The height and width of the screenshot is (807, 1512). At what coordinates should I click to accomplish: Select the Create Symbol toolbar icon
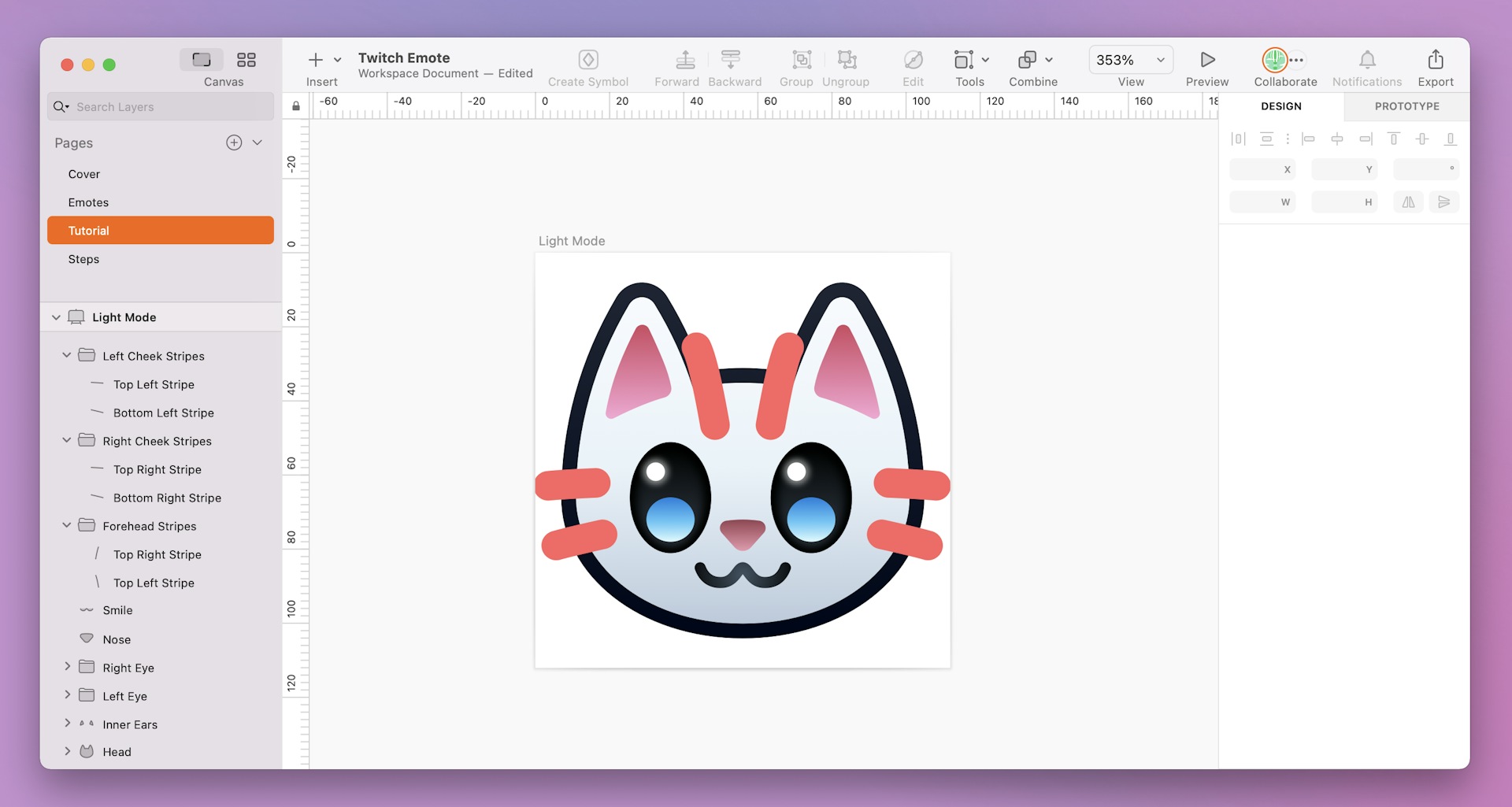pyautogui.click(x=588, y=59)
